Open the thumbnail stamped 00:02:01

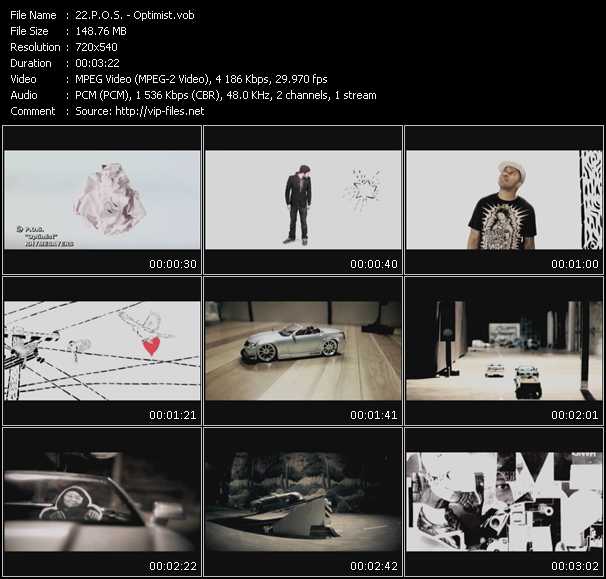(504, 351)
